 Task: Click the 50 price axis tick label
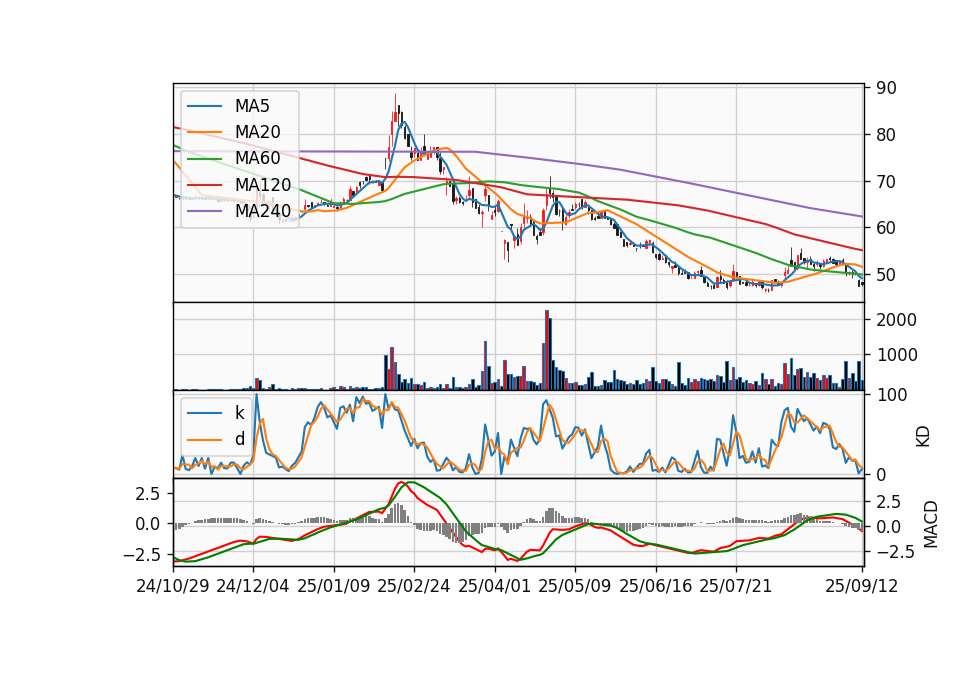[x=886, y=275]
